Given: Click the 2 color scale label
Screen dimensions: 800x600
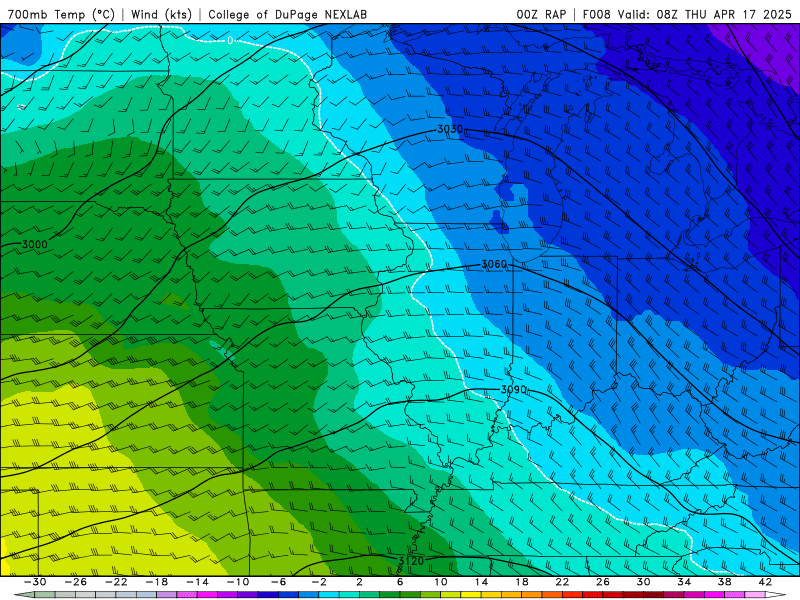Looking at the screenshot, I should point(359,582).
